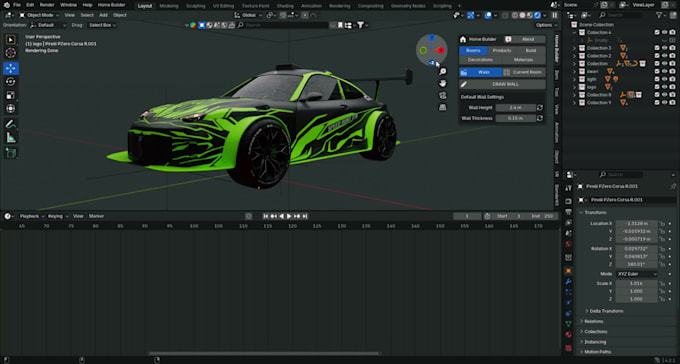Image resolution: width=680 pixels, height=364 pixels.
Task: Expand Collection 9 tree arrow
Action: point(575,103)
